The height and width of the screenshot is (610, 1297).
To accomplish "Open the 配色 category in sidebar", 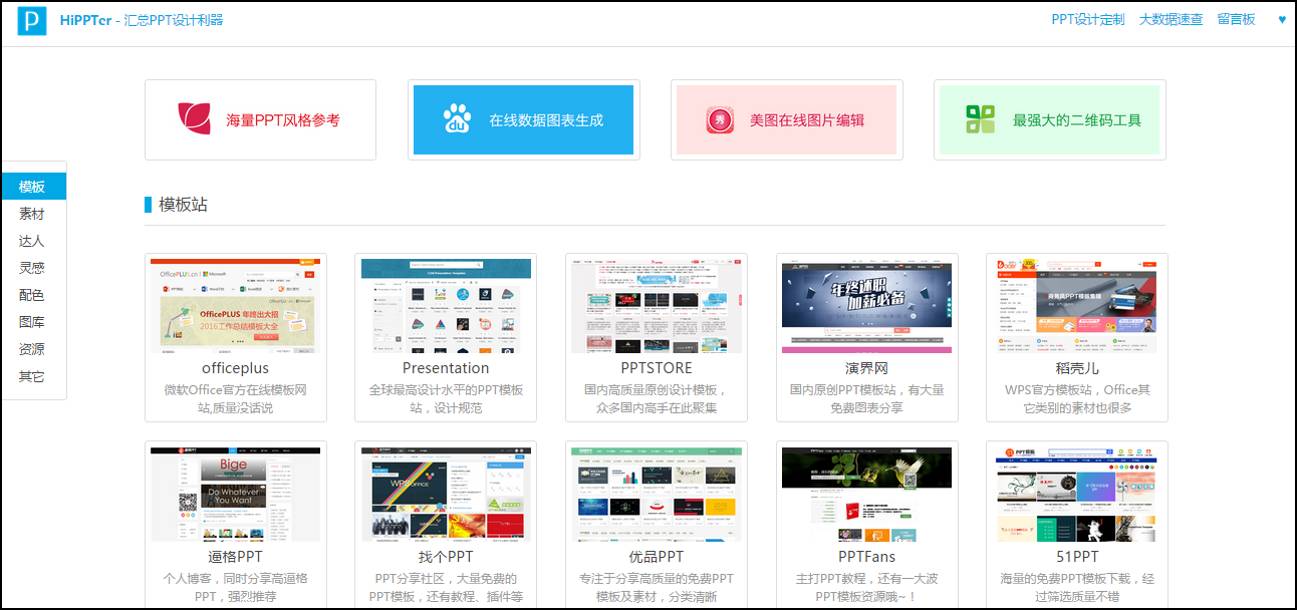I will click(x=32, y=294).
